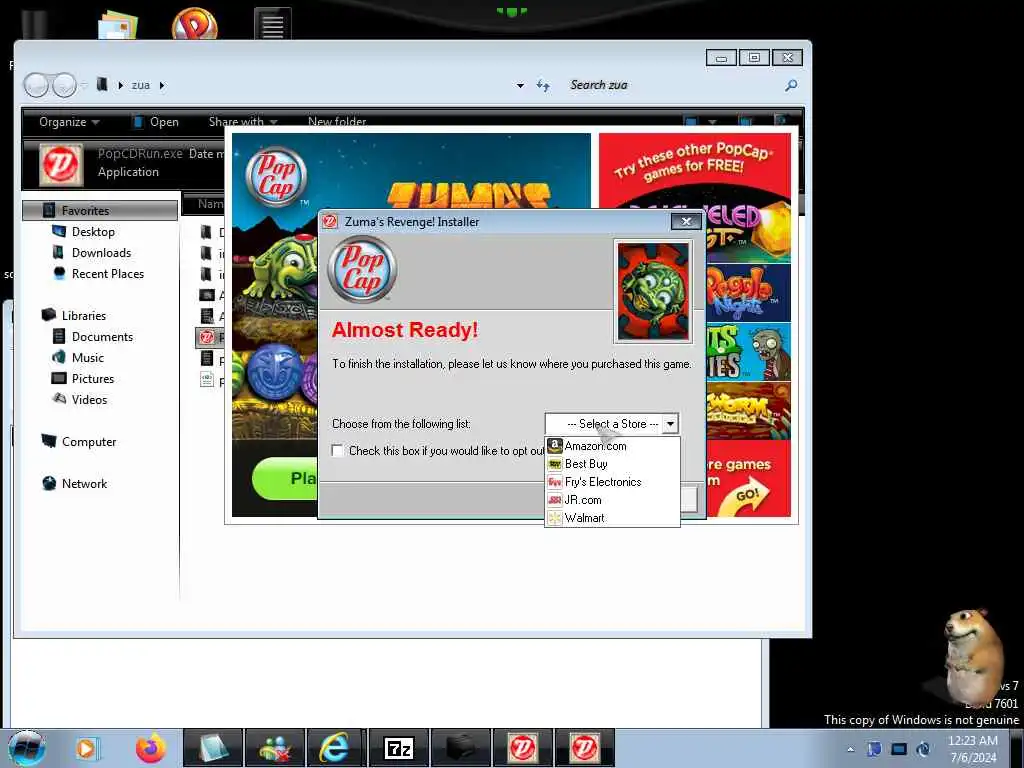
Task: Click the second PopCap taskbar button
Action: click(x=584, y=748)
